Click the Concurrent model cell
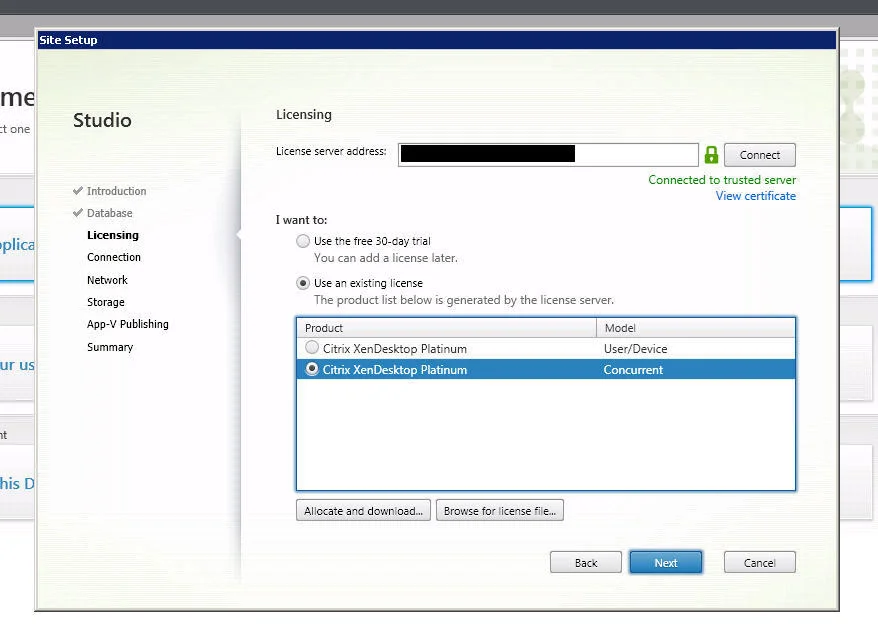The width and height of the screenshot is (878, 634). (633, 370)
